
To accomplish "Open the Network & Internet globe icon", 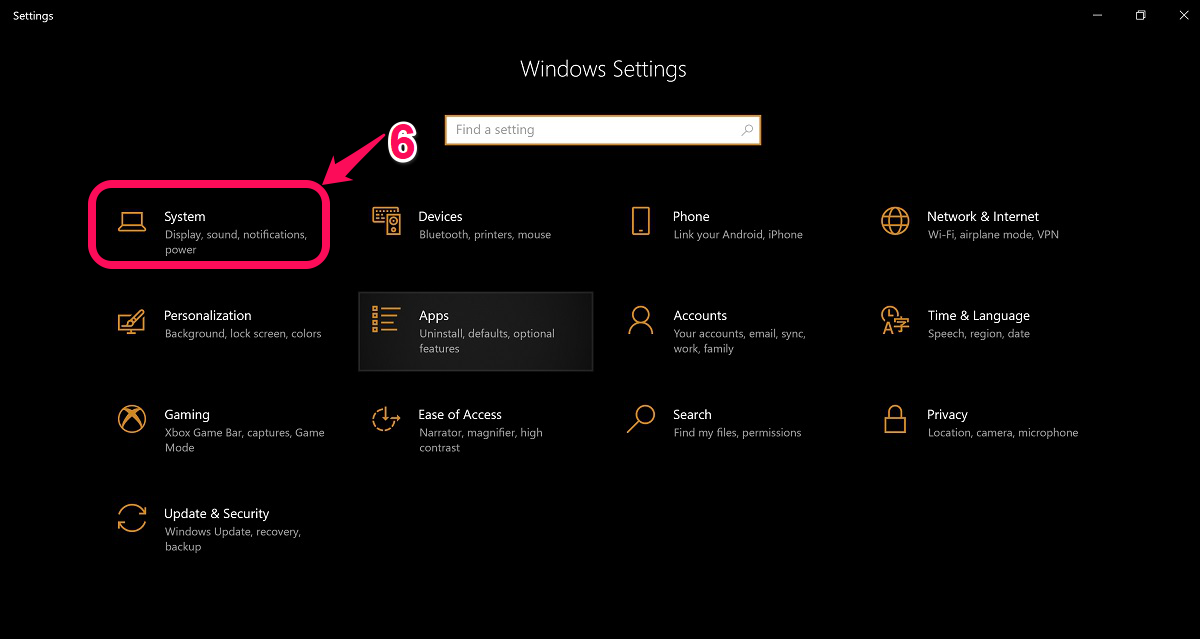I will [895, 221].
